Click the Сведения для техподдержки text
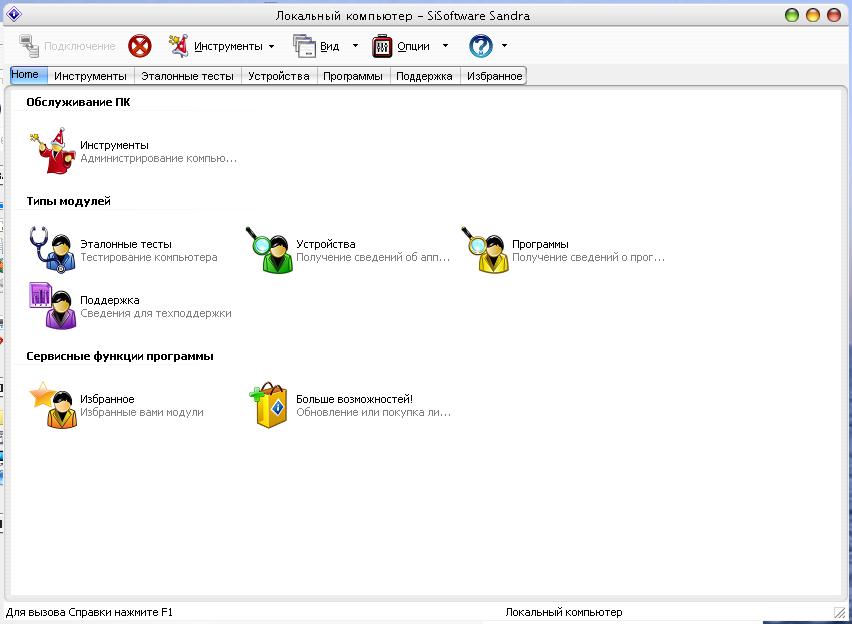The image size is (852, 624). click(156, 314)
